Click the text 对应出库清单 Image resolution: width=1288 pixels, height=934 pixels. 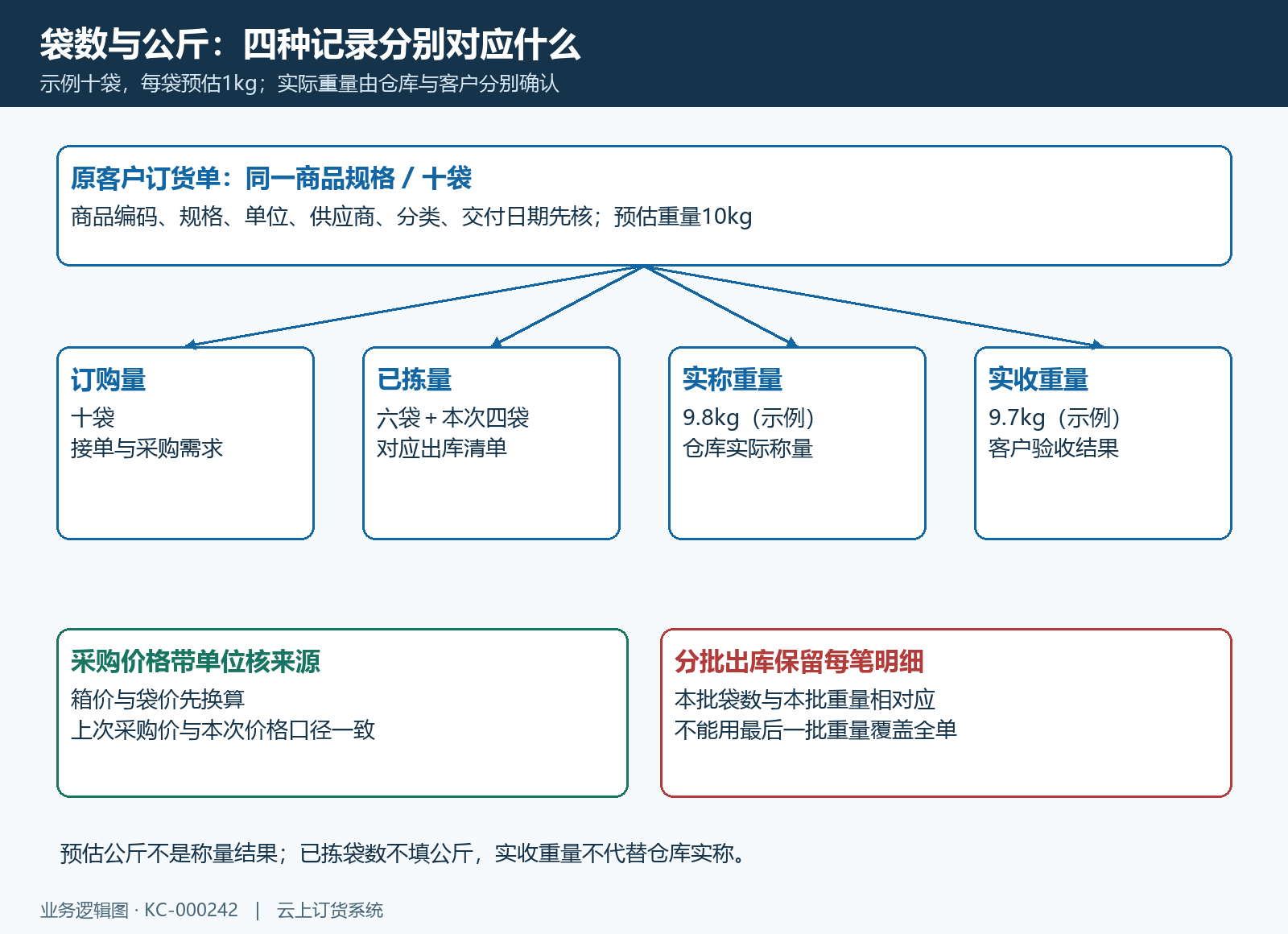point(442,448)
